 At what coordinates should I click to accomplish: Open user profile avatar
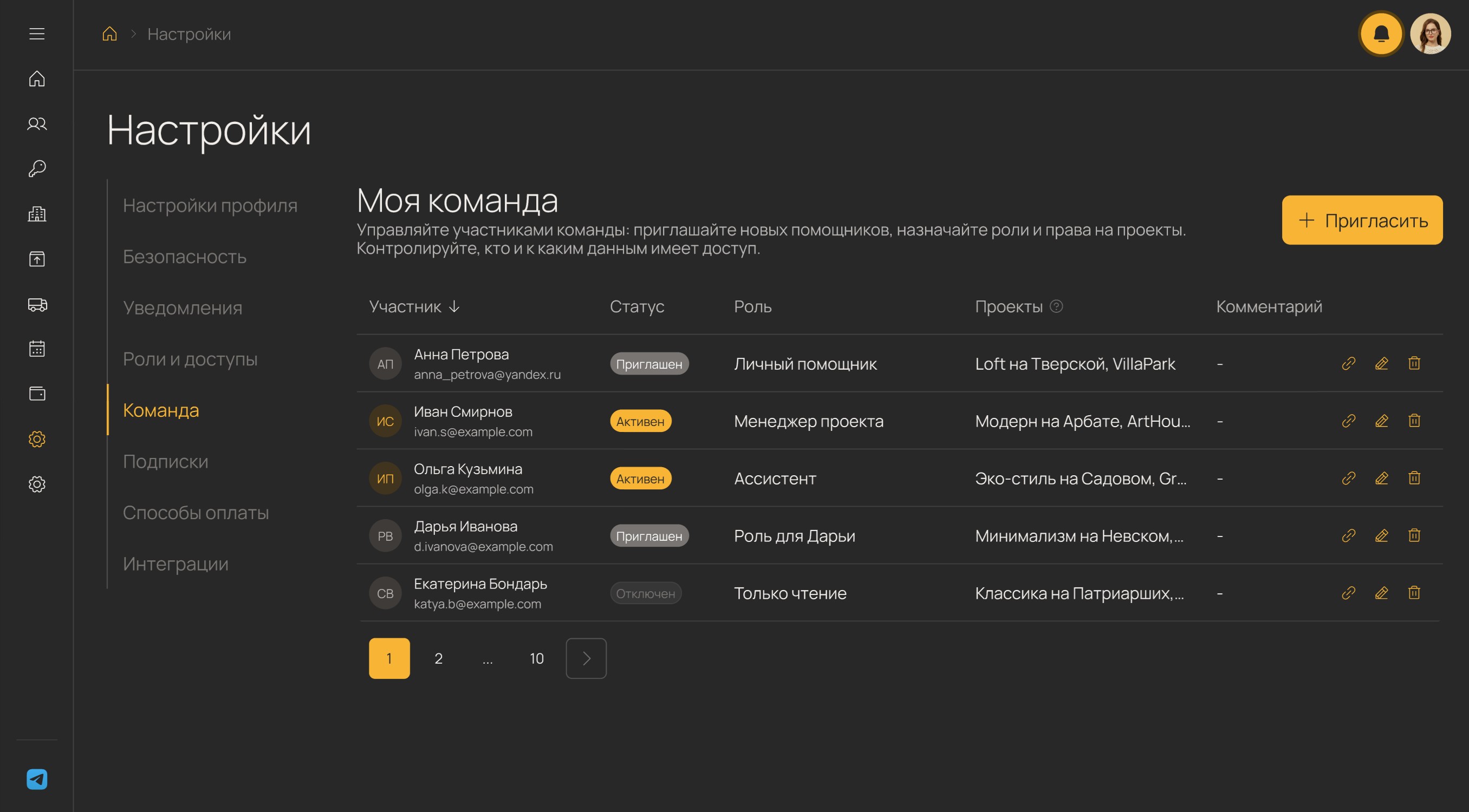pyautogui.click(x=1430, y=34)
